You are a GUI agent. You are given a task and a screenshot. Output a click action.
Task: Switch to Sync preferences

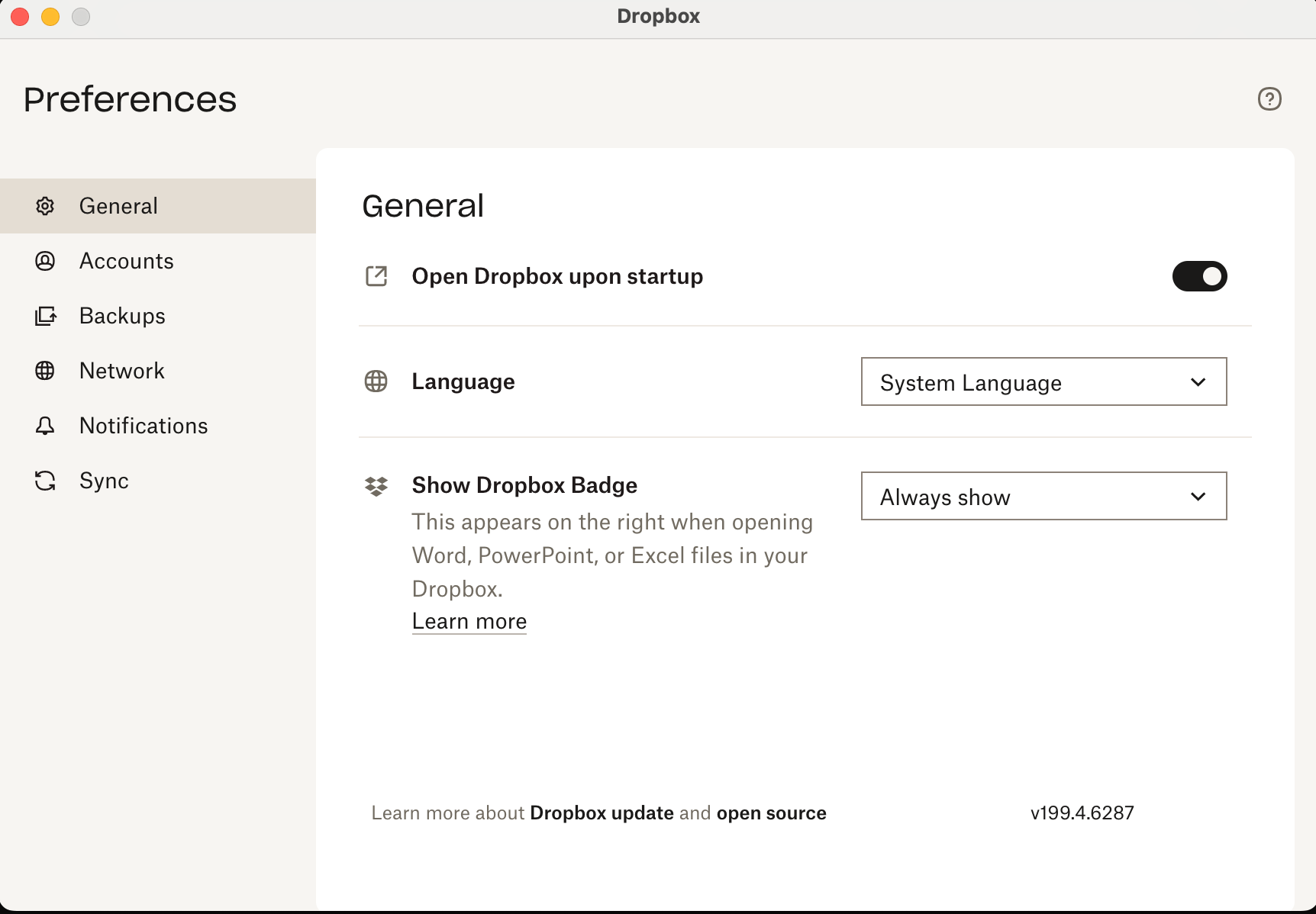point(104,481)
